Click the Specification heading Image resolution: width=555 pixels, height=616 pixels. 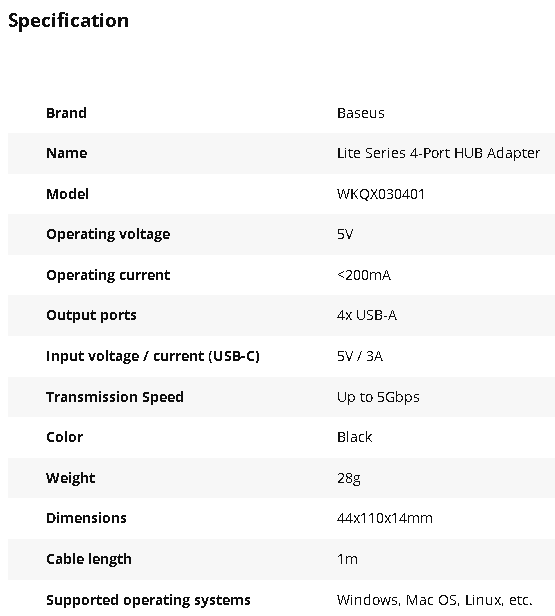(x=68, y=21)
